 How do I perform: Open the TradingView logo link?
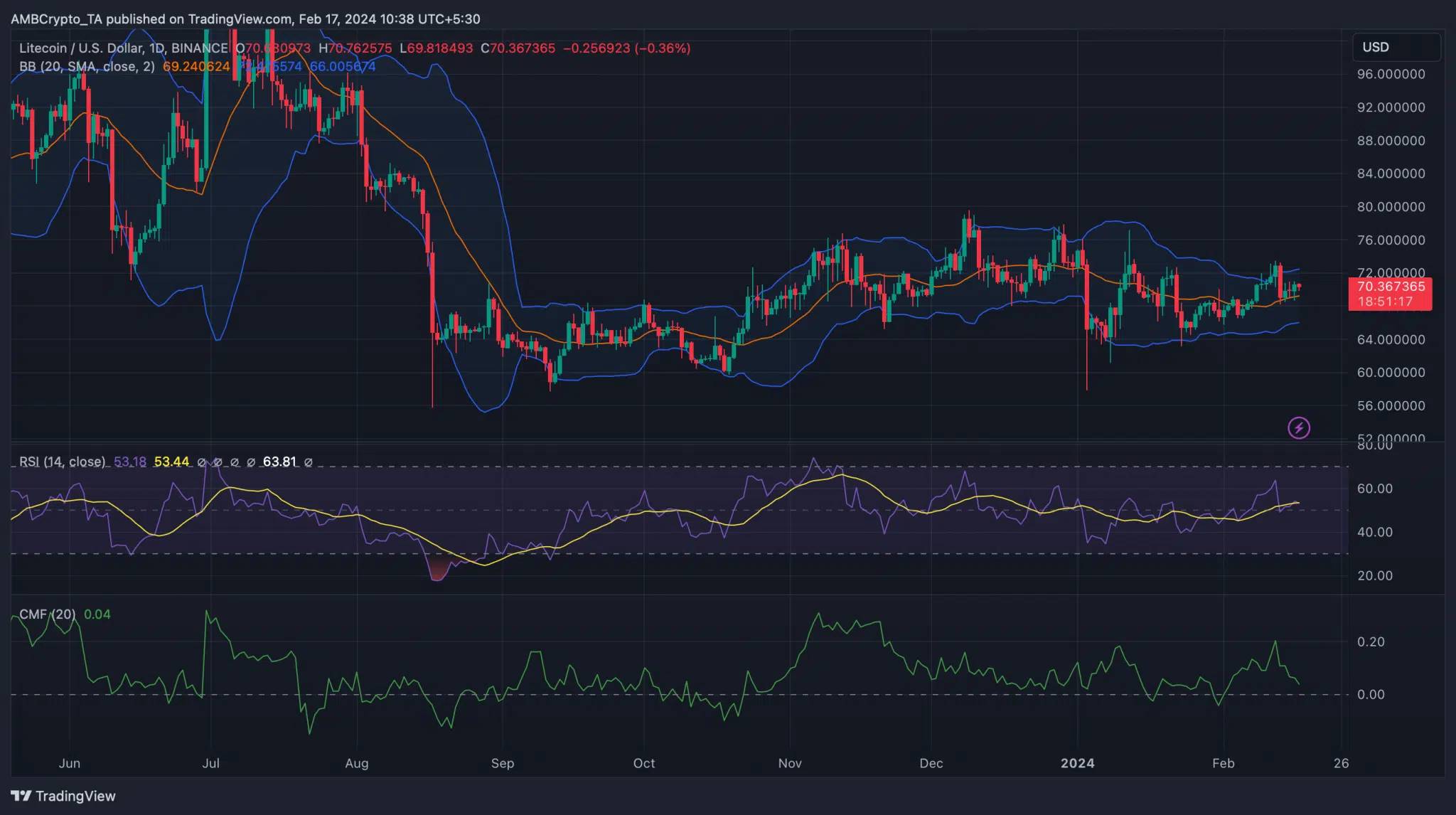point(63,796)
